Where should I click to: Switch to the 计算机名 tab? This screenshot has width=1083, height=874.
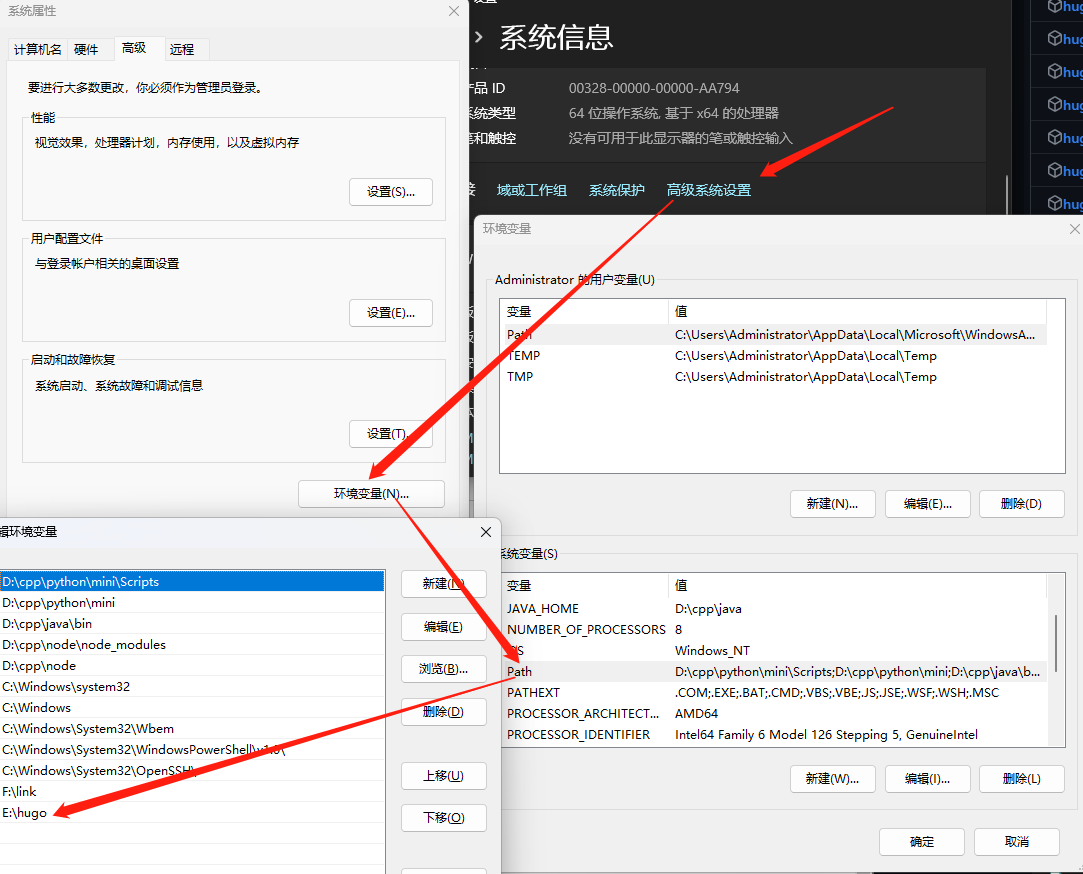(x=38, y=49)
